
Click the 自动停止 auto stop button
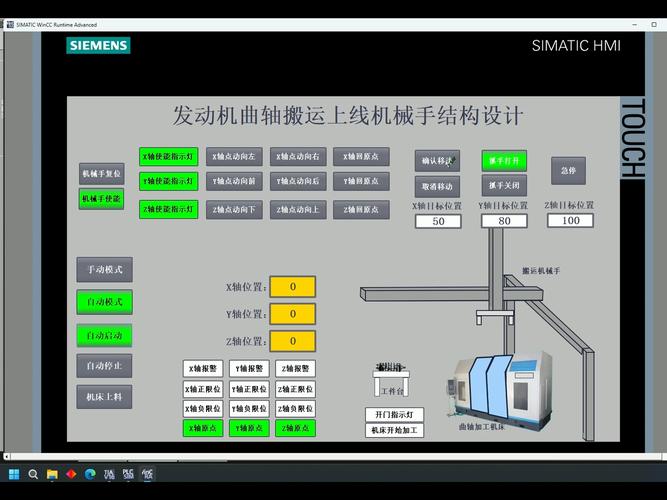pos(105,366)
